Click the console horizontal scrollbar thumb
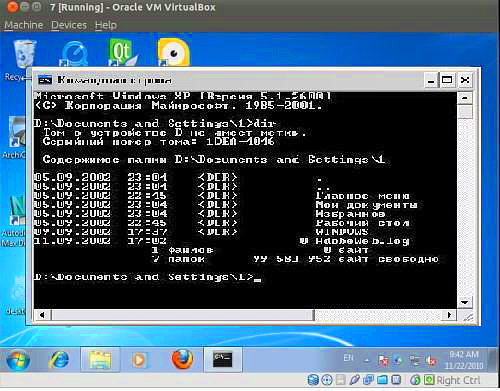 pos(182,315)
